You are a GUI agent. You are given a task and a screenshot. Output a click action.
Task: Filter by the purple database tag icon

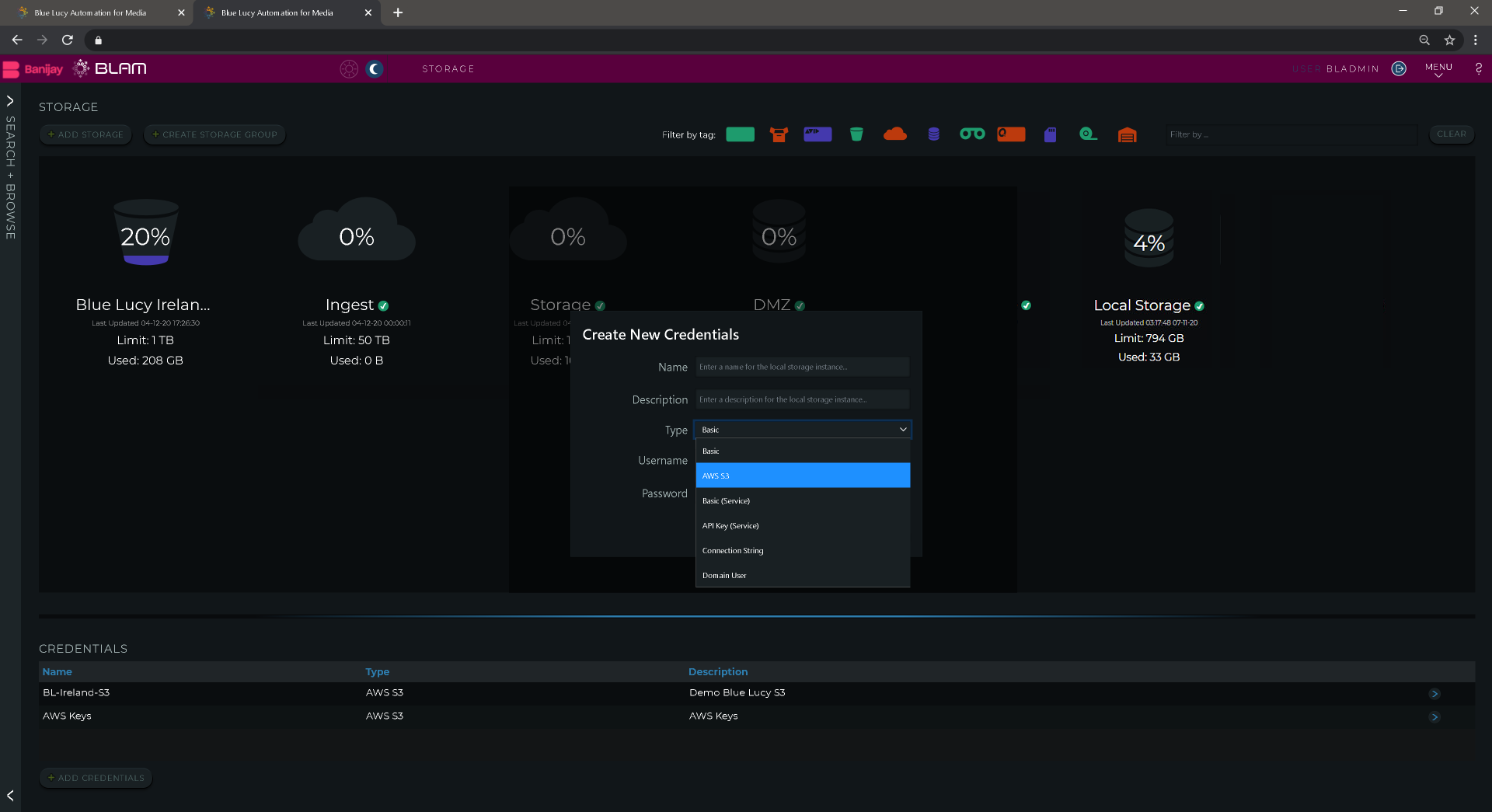pyautogui.click(x=933, y=134)
